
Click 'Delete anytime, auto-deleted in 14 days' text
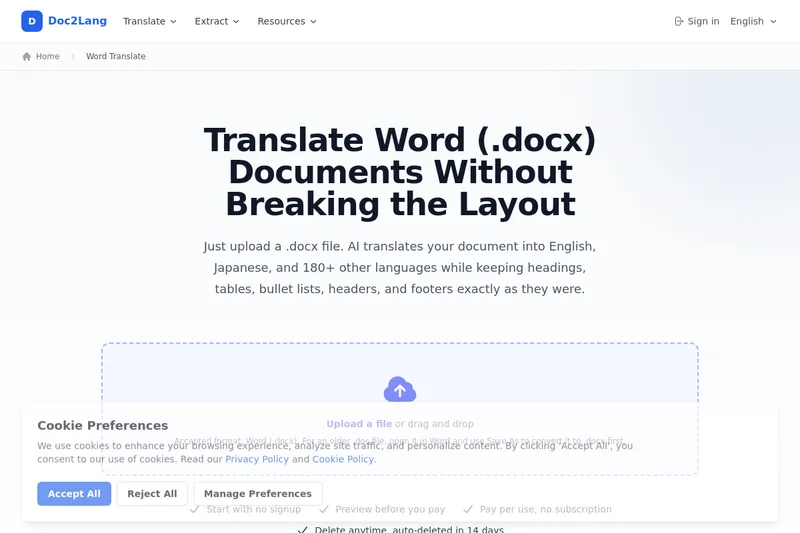409,529
